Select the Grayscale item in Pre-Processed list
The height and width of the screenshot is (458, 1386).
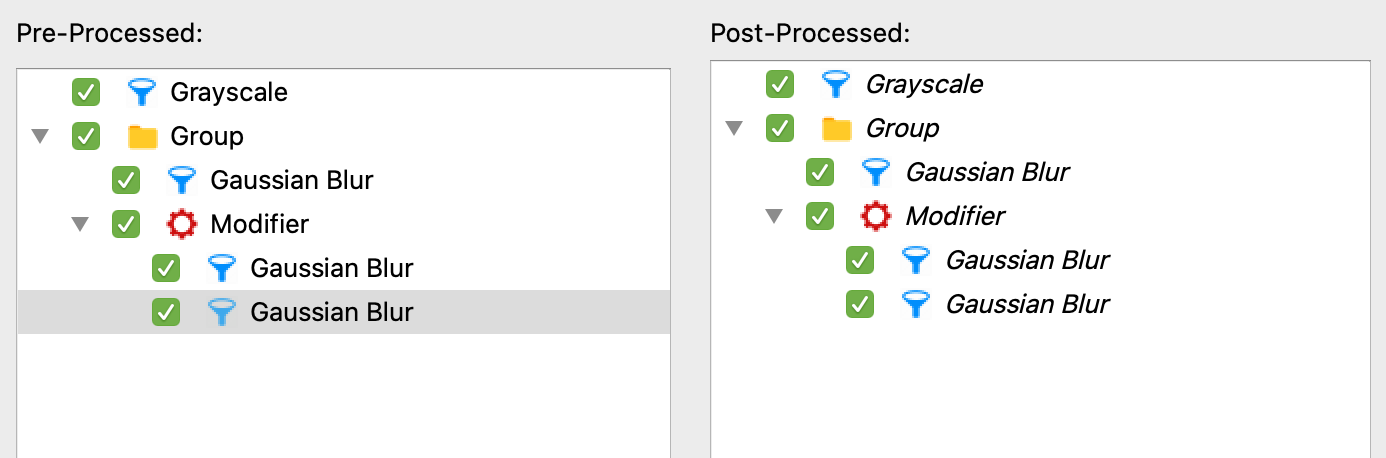tap(229, 93)
